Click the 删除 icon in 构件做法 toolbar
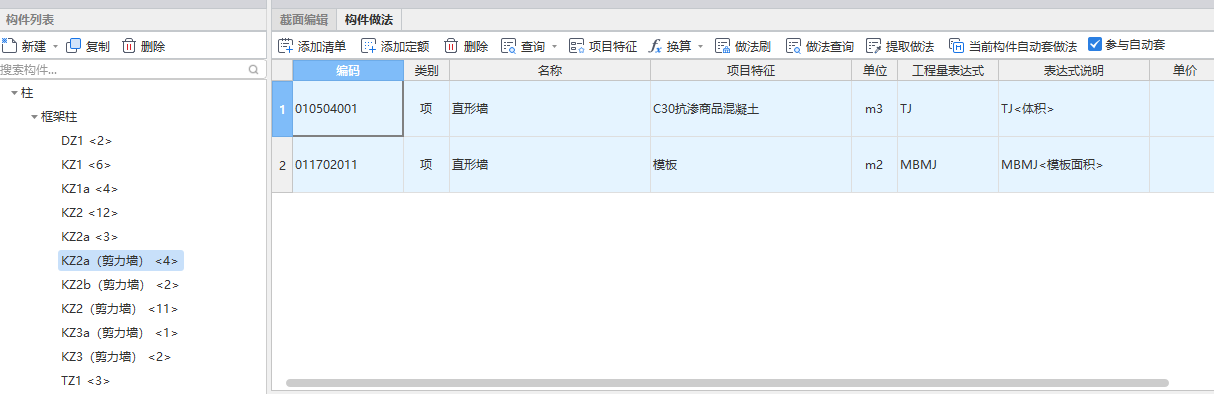 (451, 46)
